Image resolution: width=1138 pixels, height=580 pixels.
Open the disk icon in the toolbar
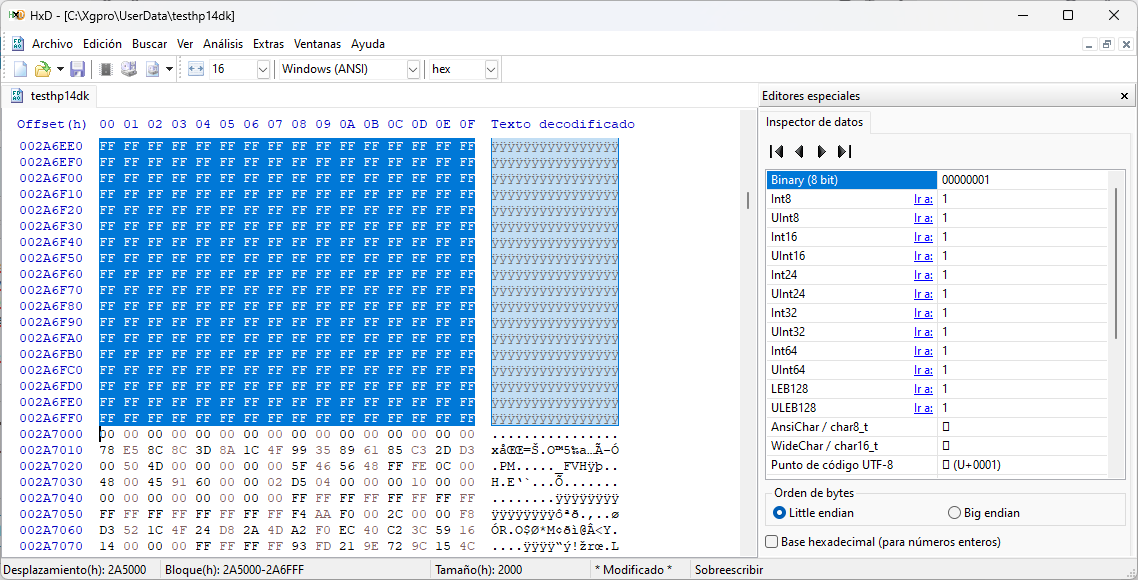point(128,69)
